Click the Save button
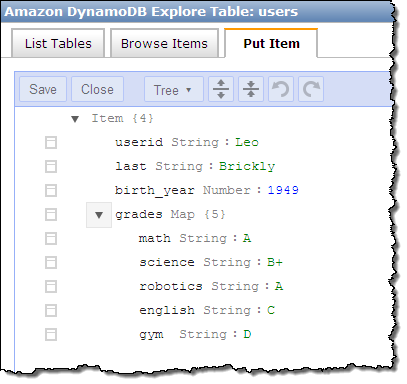Viewport: 407px width, 384px height. (x=43, y=89)
